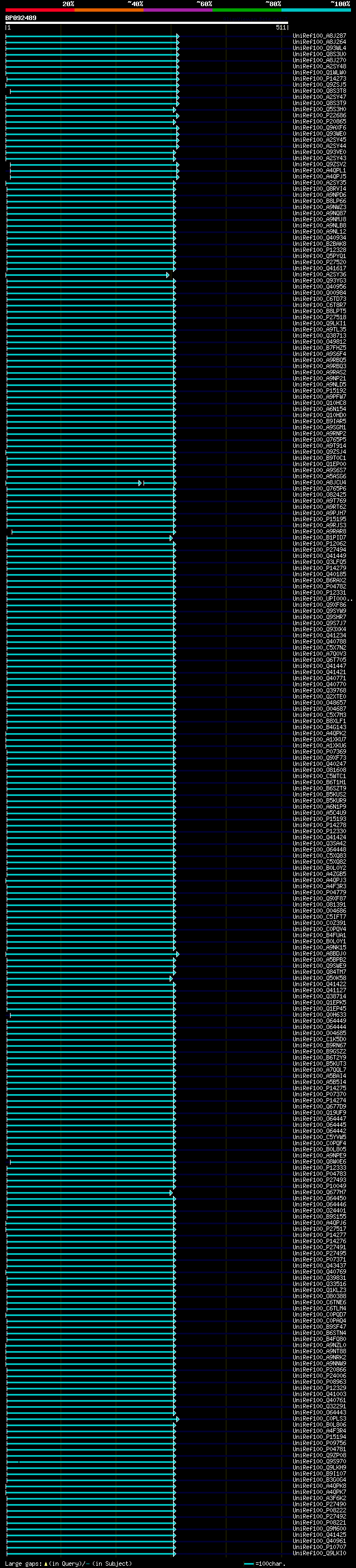Select truncated hit label UniRef100_UPI000..
Image resolution: width=356 pixels, height=1568 pixels.
[x=322, y=598]
